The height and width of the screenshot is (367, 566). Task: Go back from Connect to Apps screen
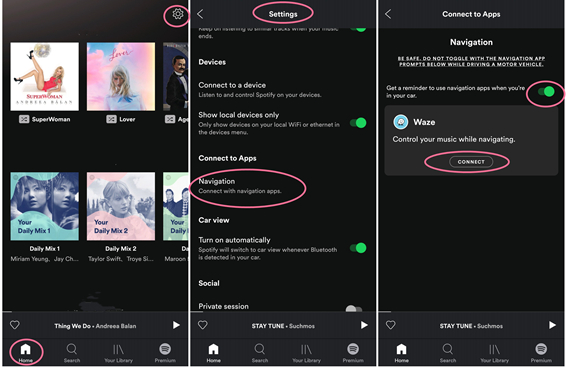pos(388,14)
